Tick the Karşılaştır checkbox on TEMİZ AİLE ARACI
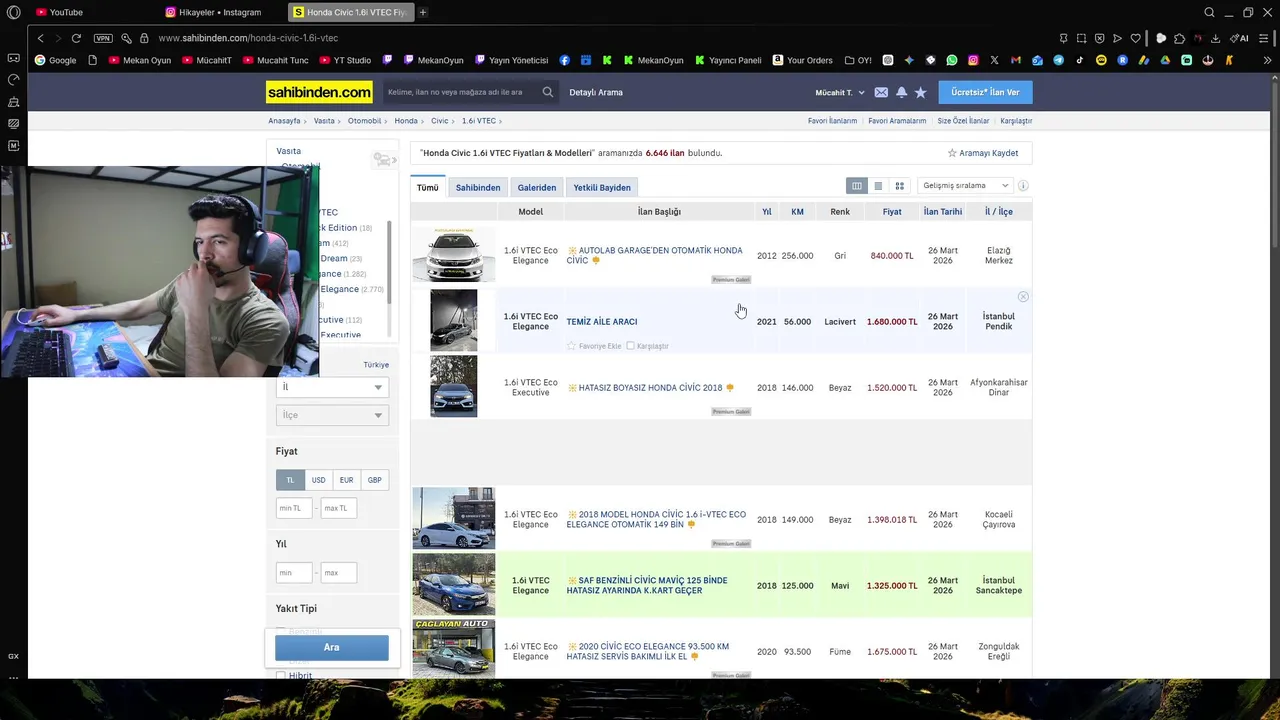 point(630,346)
